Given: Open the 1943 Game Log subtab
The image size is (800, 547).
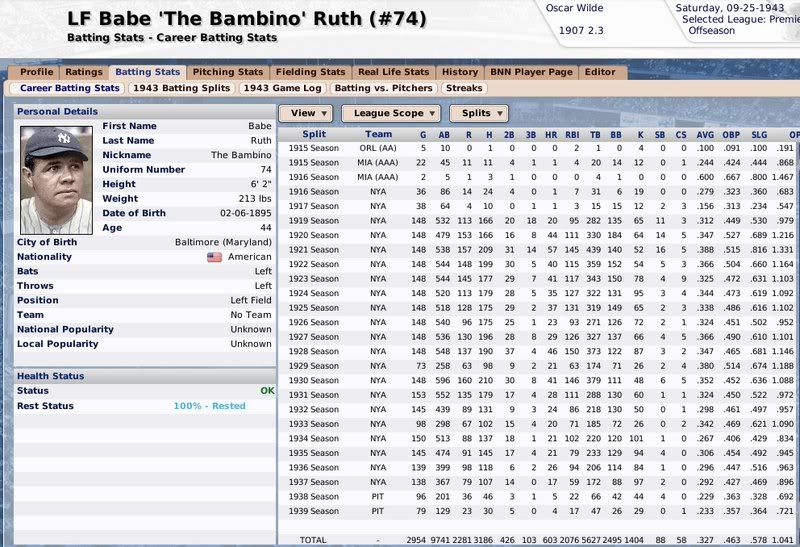Looking at the screenshot, I should click(x=282, y=88).
